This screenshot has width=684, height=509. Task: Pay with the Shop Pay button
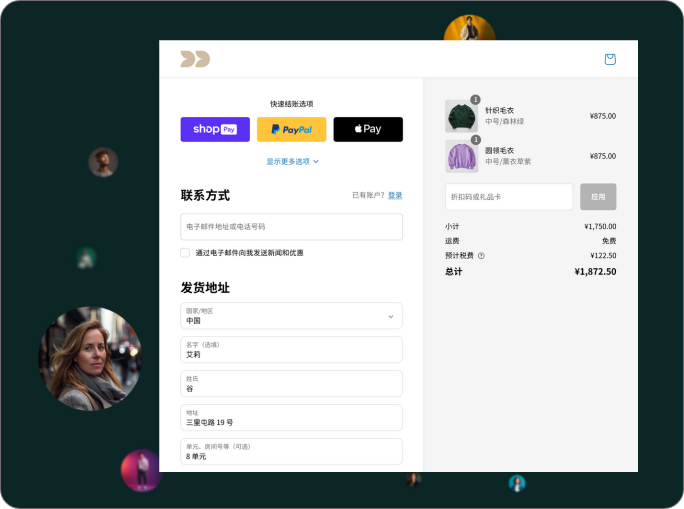coord(215,129)
